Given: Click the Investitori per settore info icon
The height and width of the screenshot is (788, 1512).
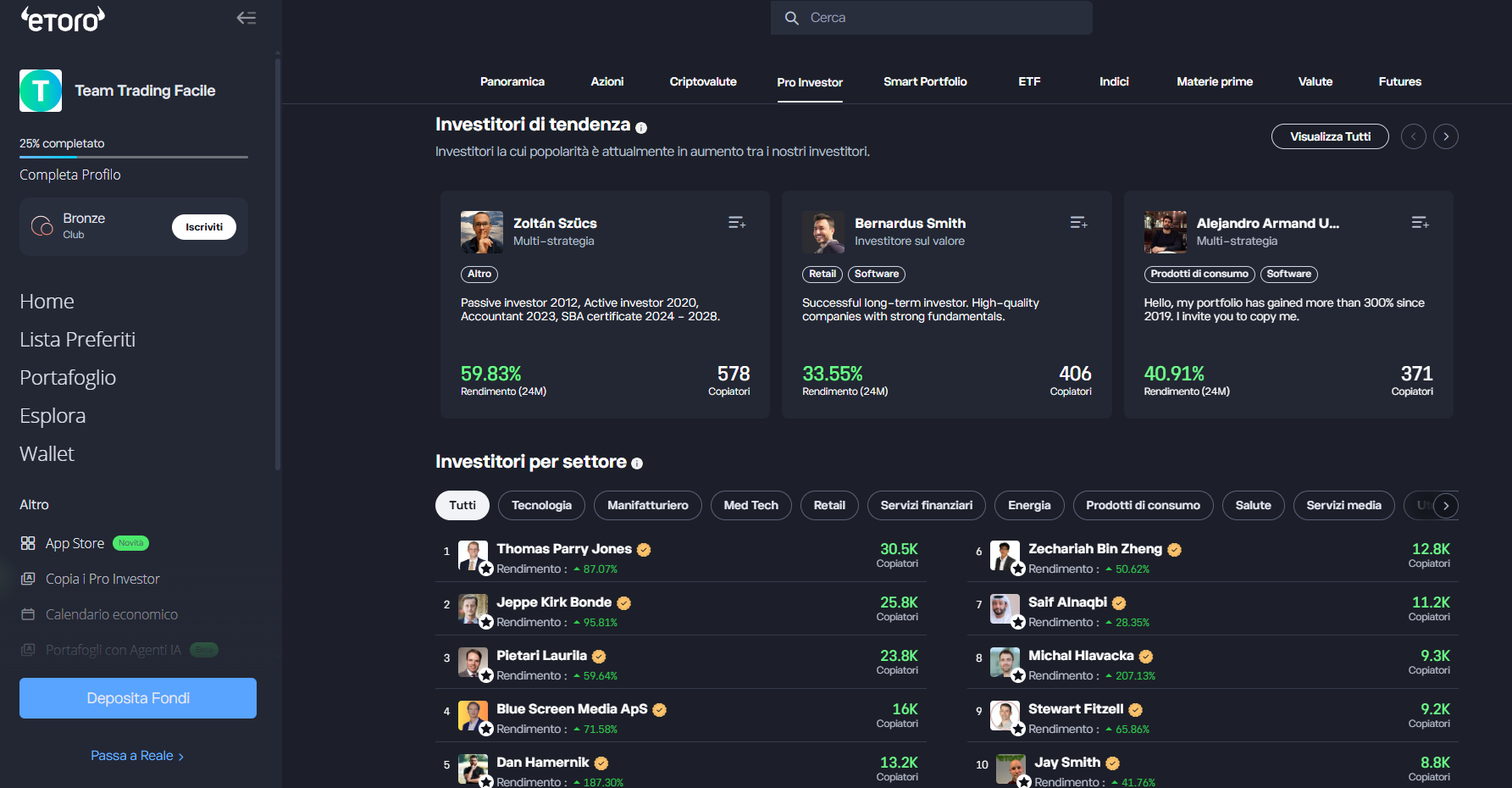Looking at the screenshot, I should pyautogui.click(x=637, y=463).
